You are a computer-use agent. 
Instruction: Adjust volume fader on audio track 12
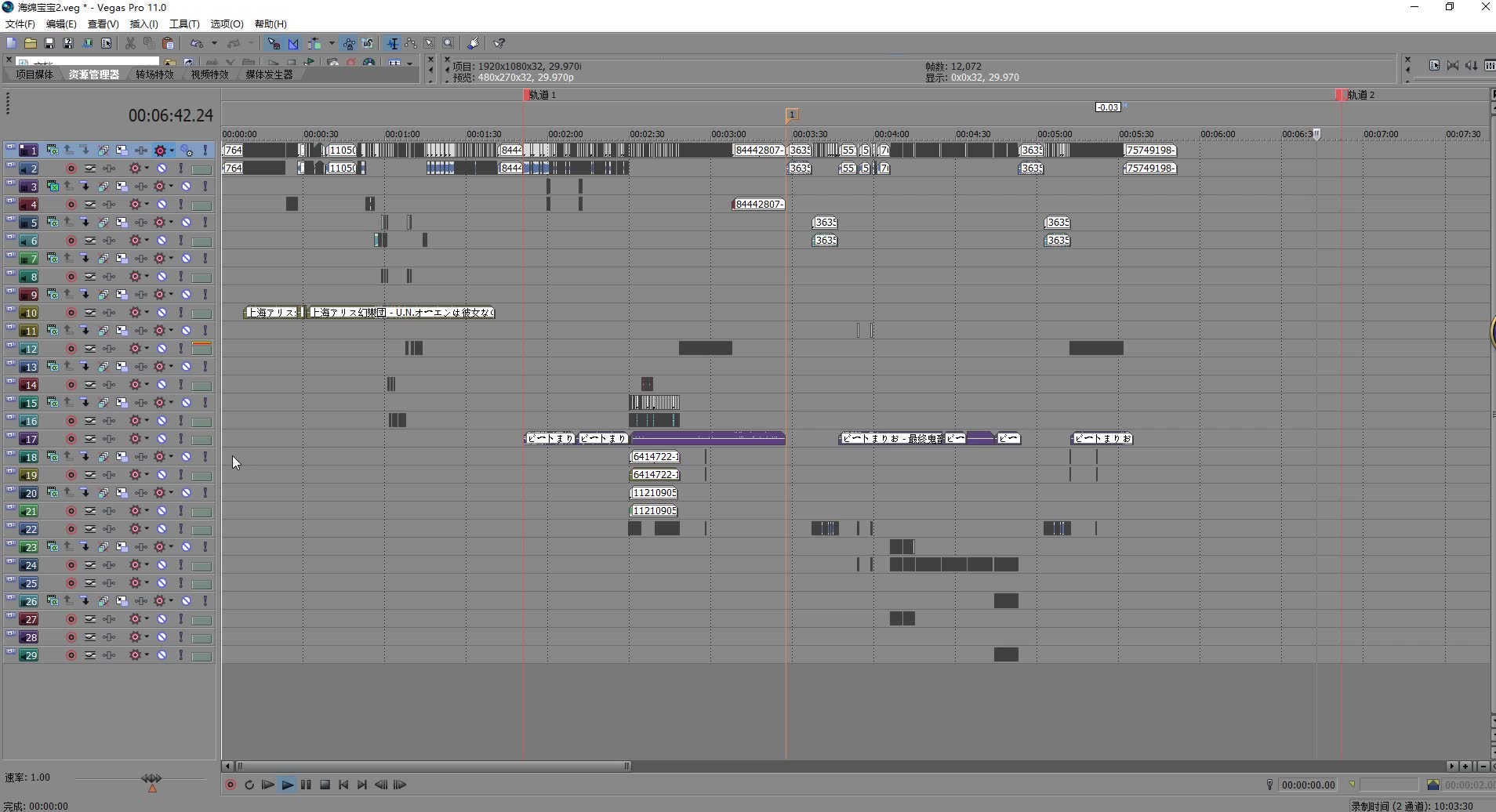tap(202, 349)
